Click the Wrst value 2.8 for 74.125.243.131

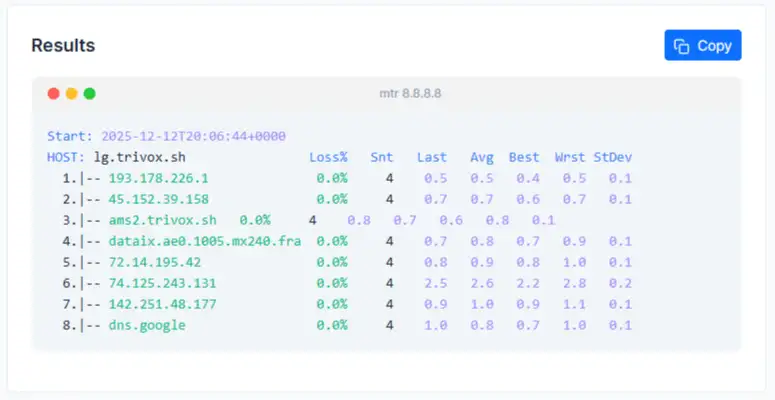click(x=574, y=283)
